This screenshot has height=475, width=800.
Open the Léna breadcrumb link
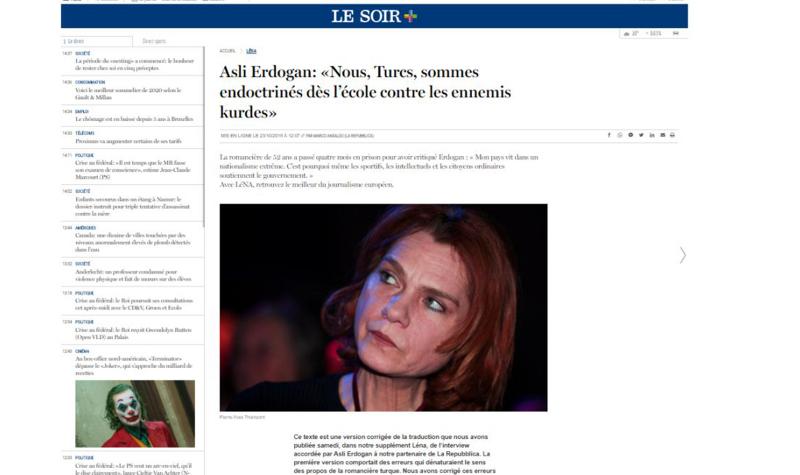[x=251, y=51]
